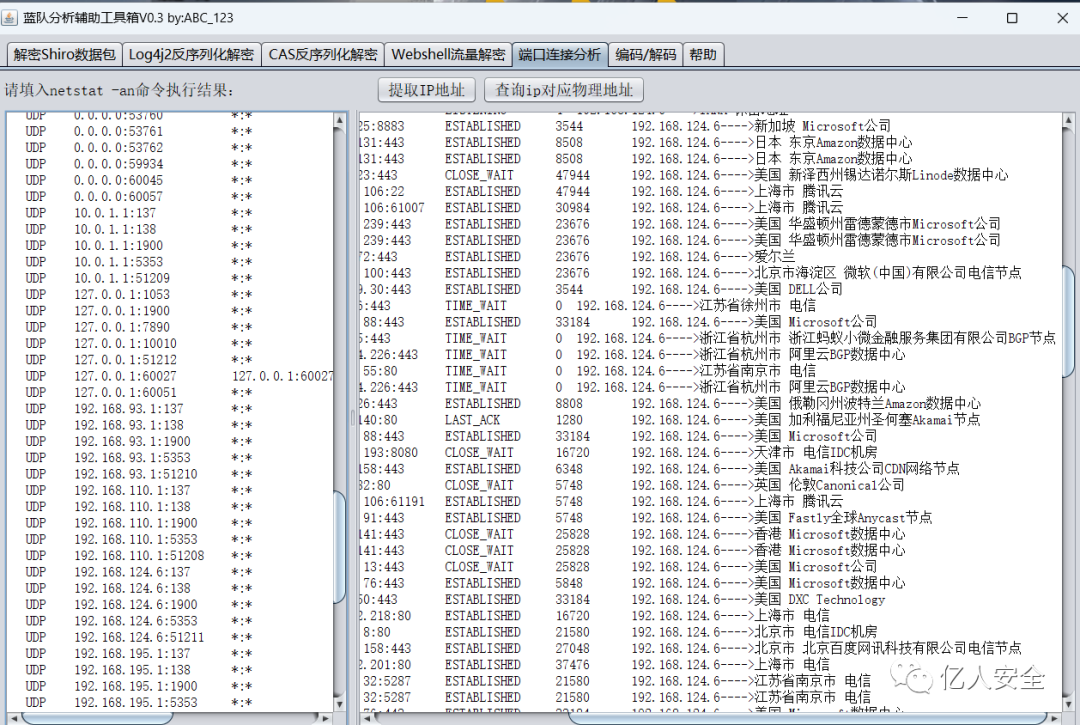
Task: Click the result row 北京市海淀区 微软(中国)有限公司电信节点
Action: click(x=690, y=273)
